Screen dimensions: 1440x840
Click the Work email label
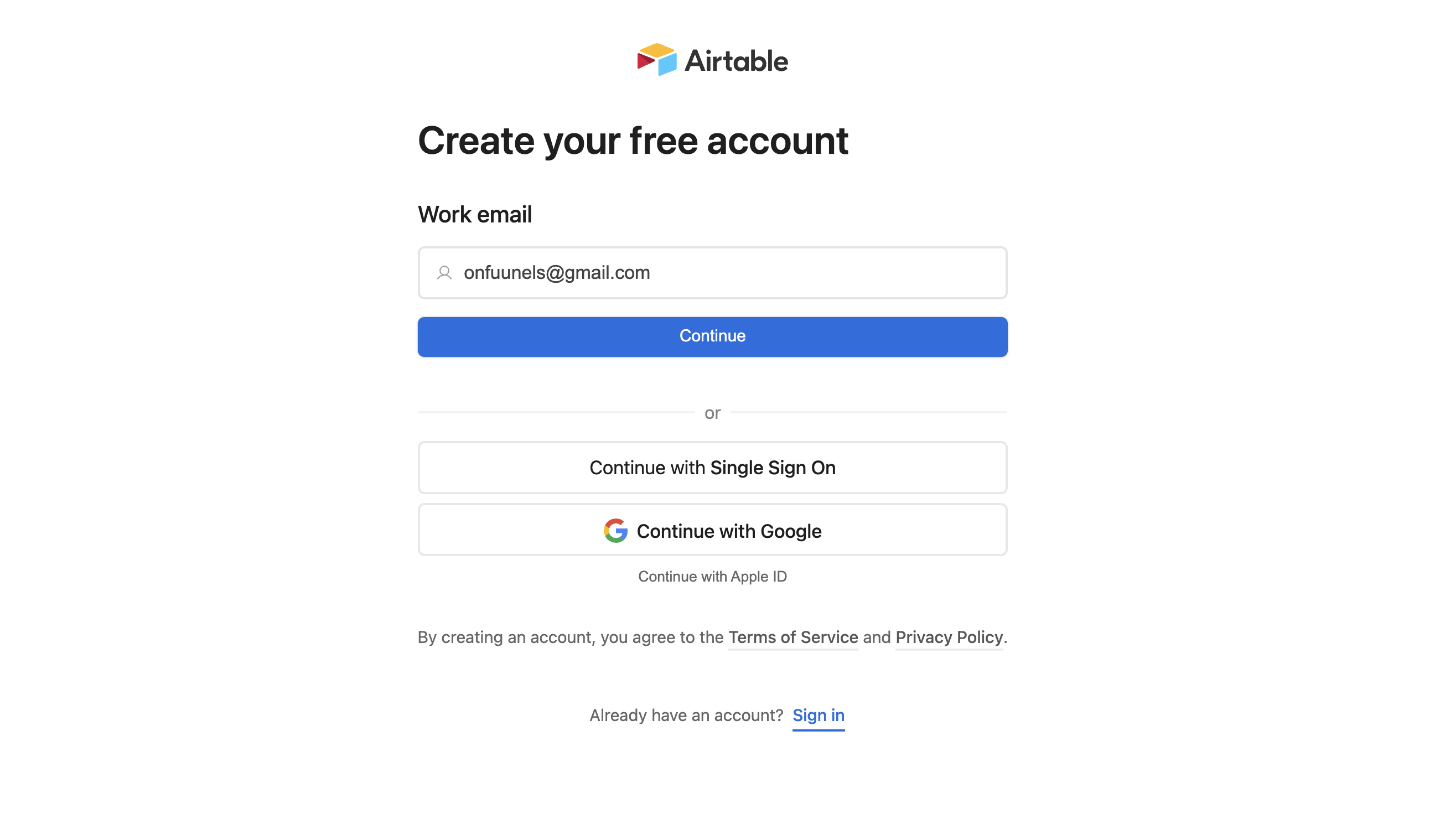pyautogui.click(x=475, y=215)
